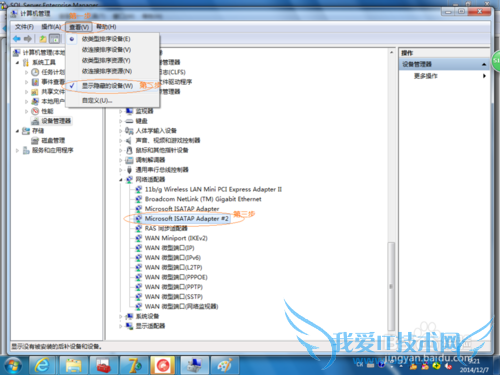This screenshot has height=375, width=500.
Task: Toggle 显示隐藏的设备(W) checked option
Action: [x=107, y=86]
